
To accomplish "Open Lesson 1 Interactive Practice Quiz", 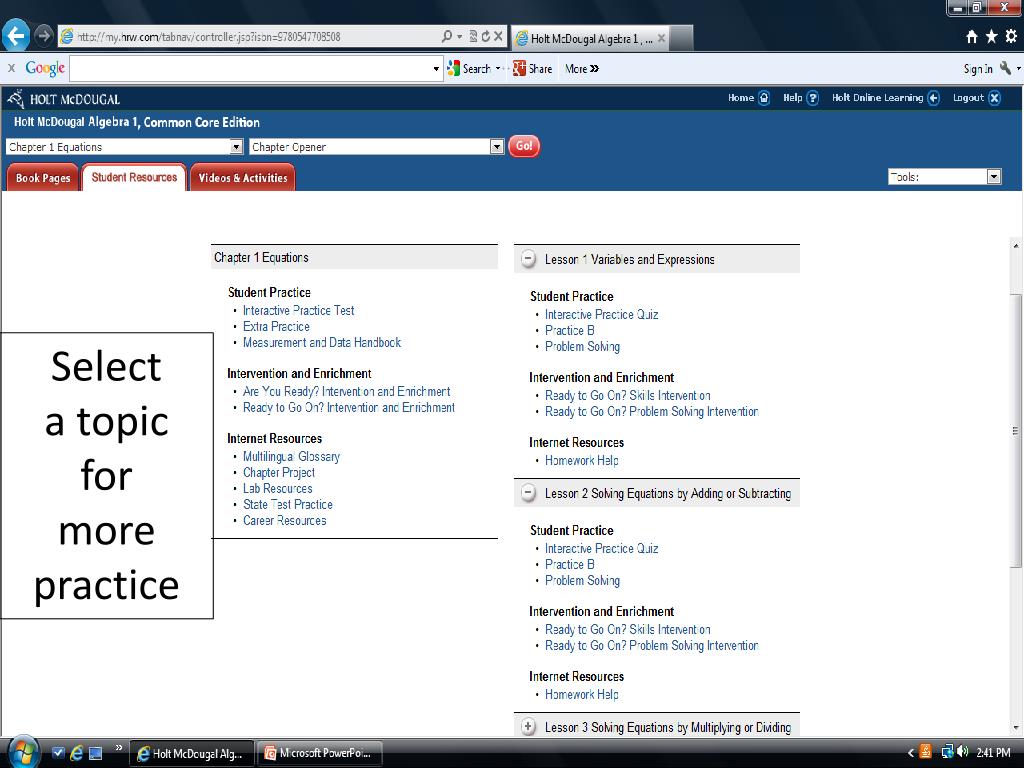I will click(601, 315).
